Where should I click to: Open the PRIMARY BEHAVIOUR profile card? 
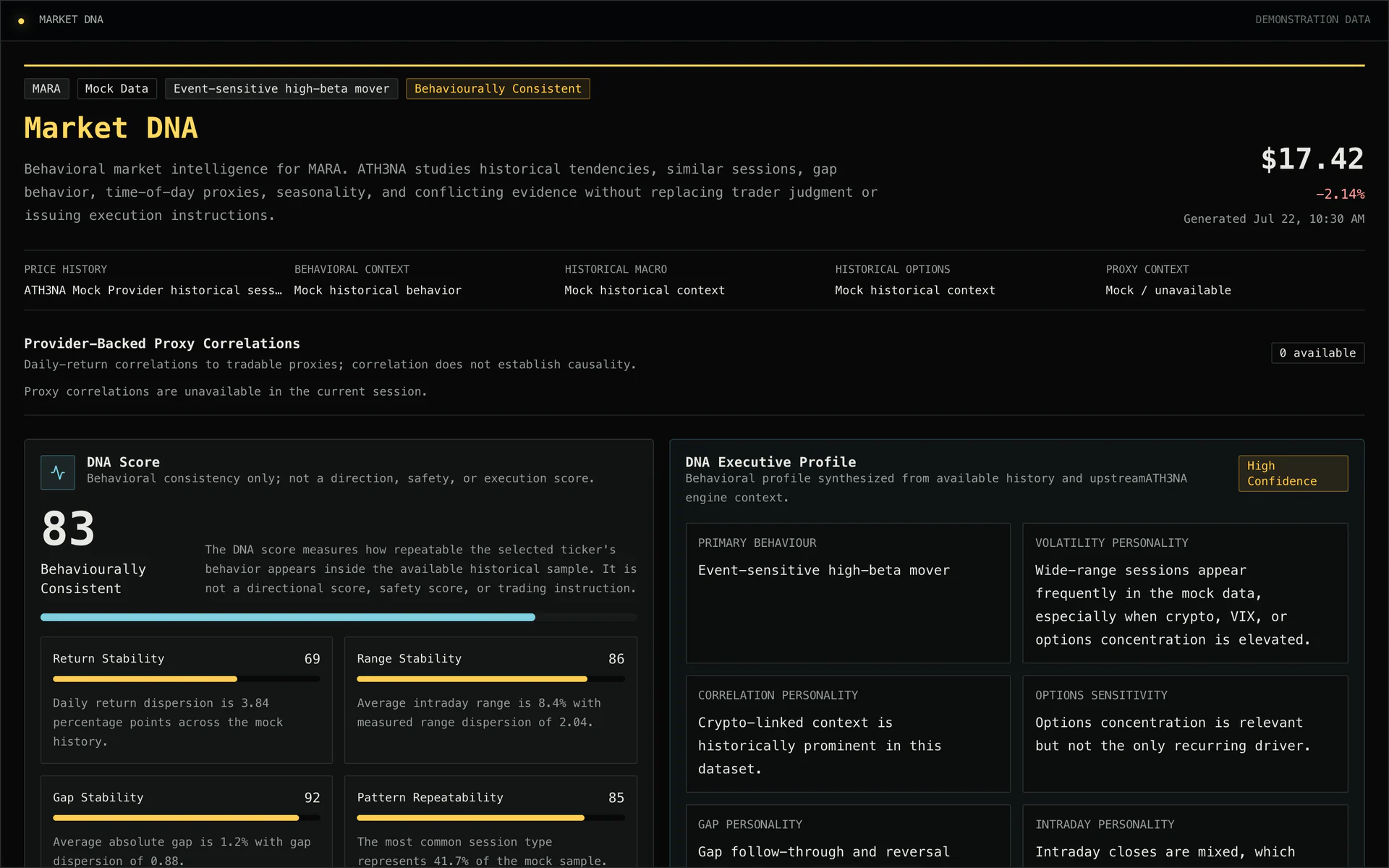click(x=848, y=593)
